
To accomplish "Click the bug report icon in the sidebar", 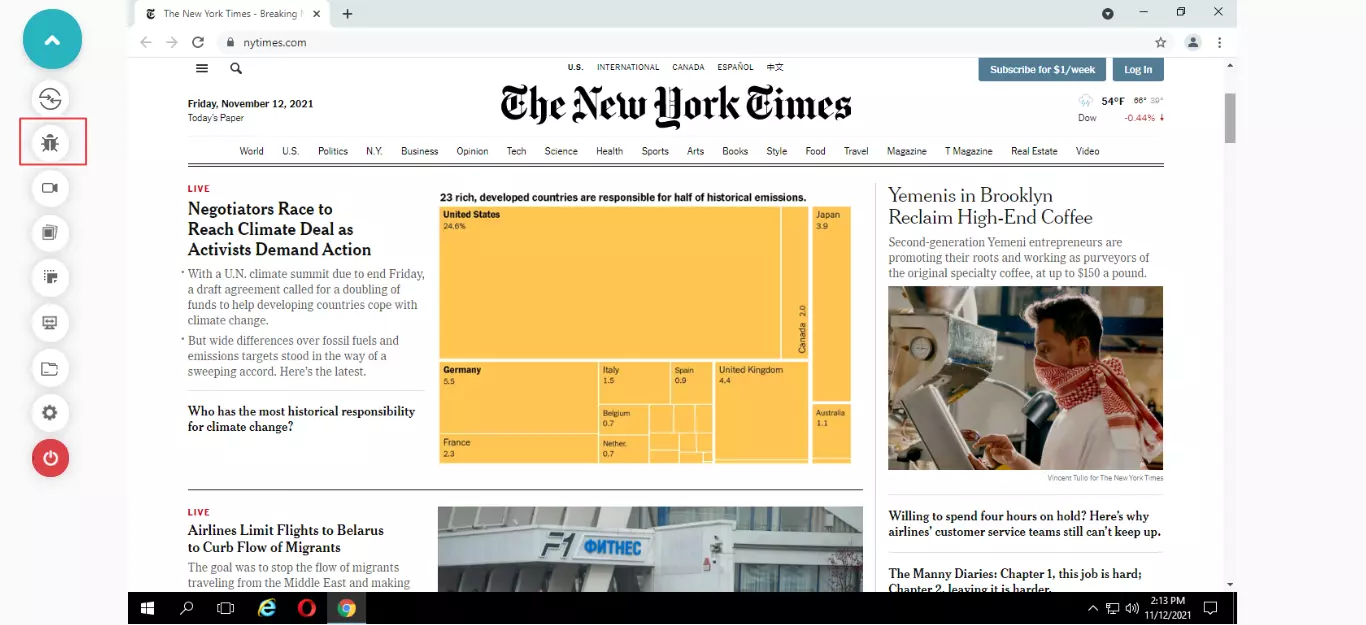I will click(51, 143).
